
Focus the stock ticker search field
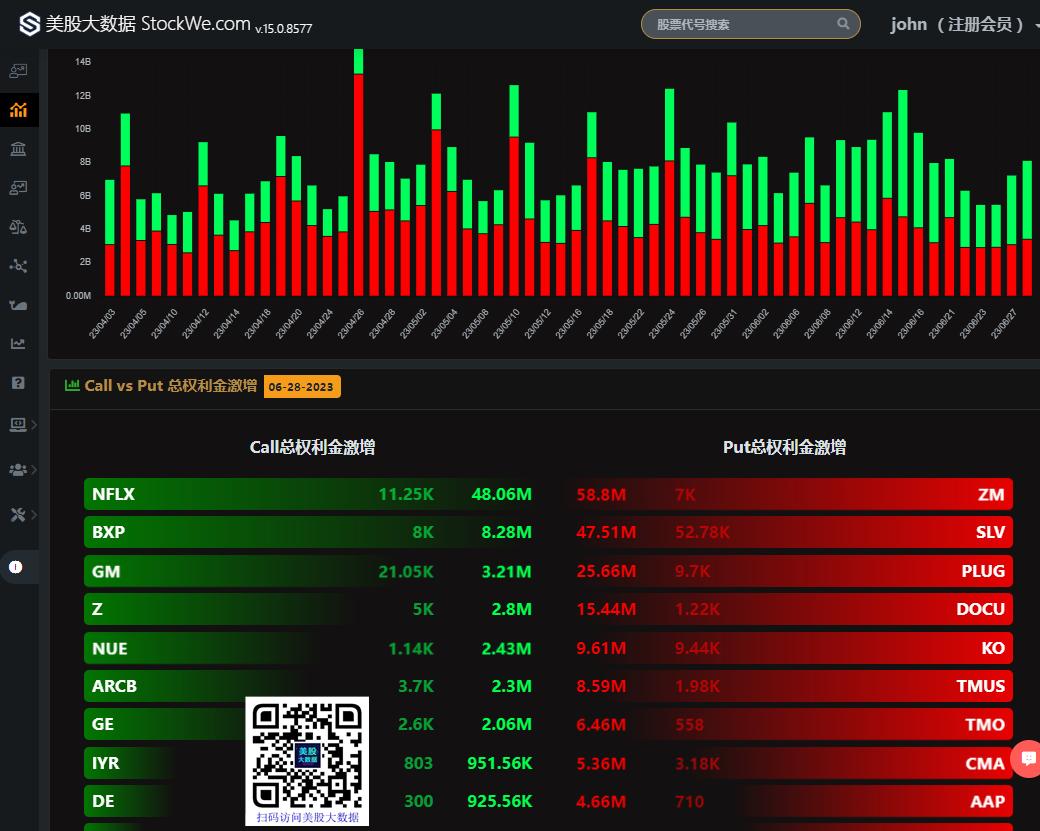click(751, 24)
